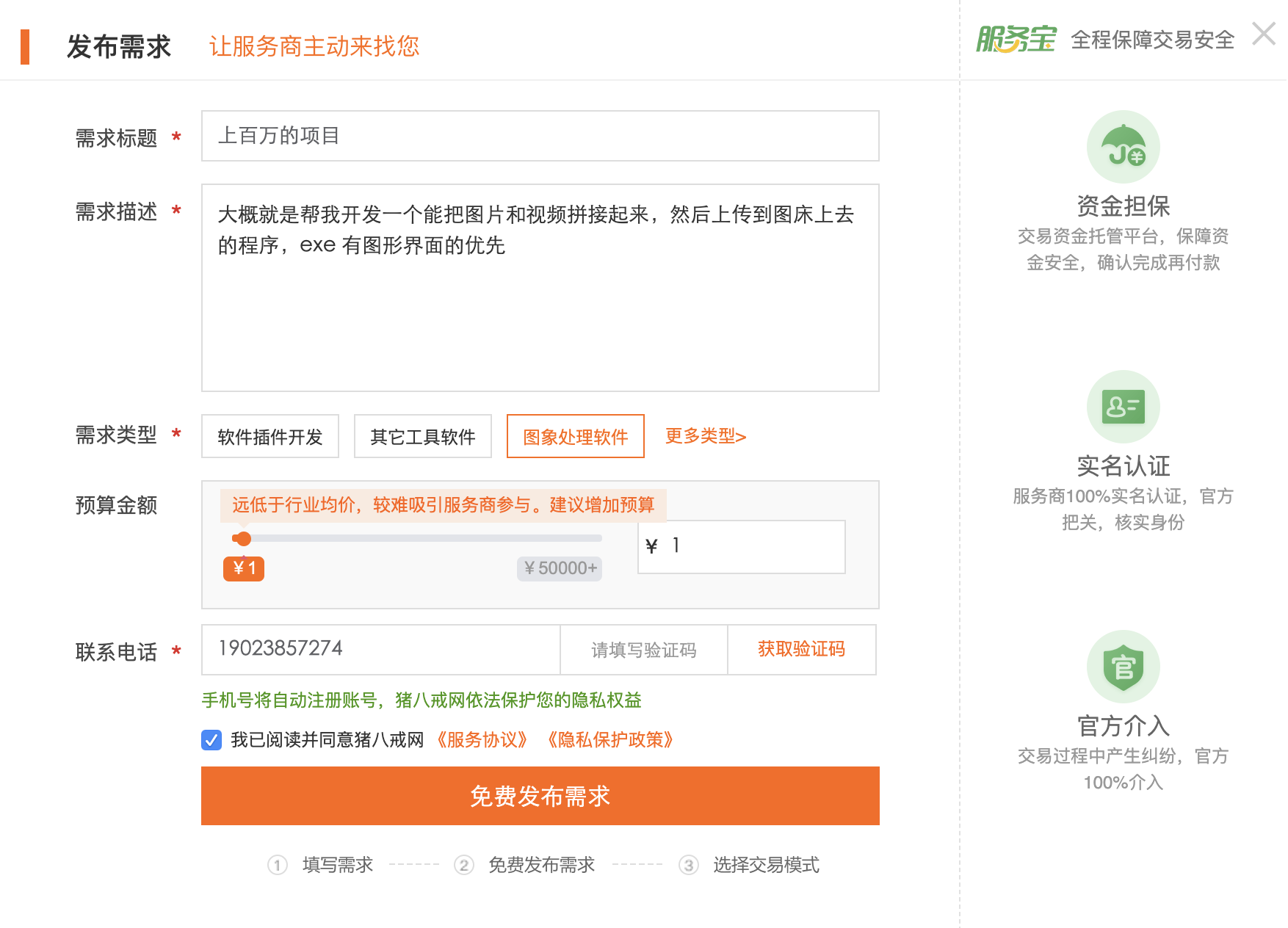This screenshot has width=1288, height=928.
Task: Click budget warning 远低于行业均价 message
Action: [444, 505]
